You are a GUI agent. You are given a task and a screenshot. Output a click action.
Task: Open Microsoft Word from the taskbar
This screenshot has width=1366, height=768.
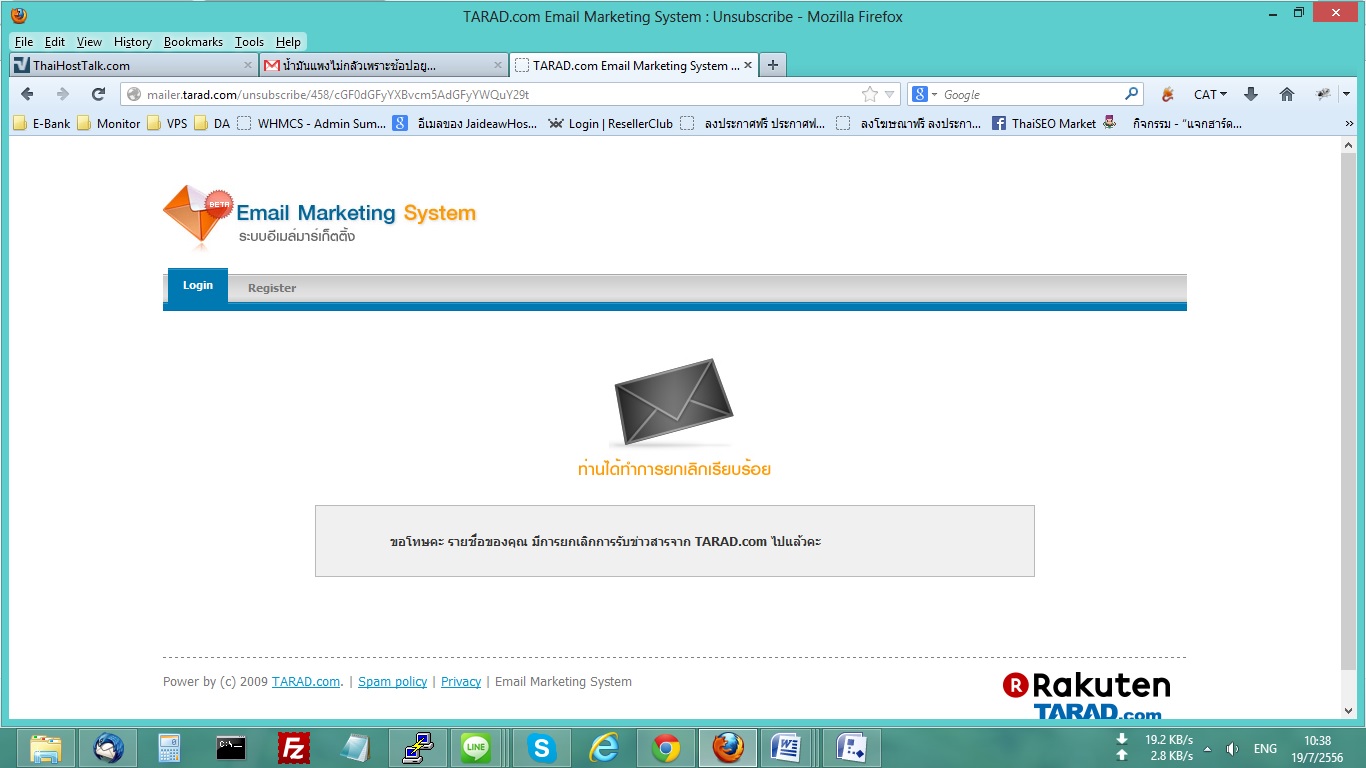tap(788, 747)
